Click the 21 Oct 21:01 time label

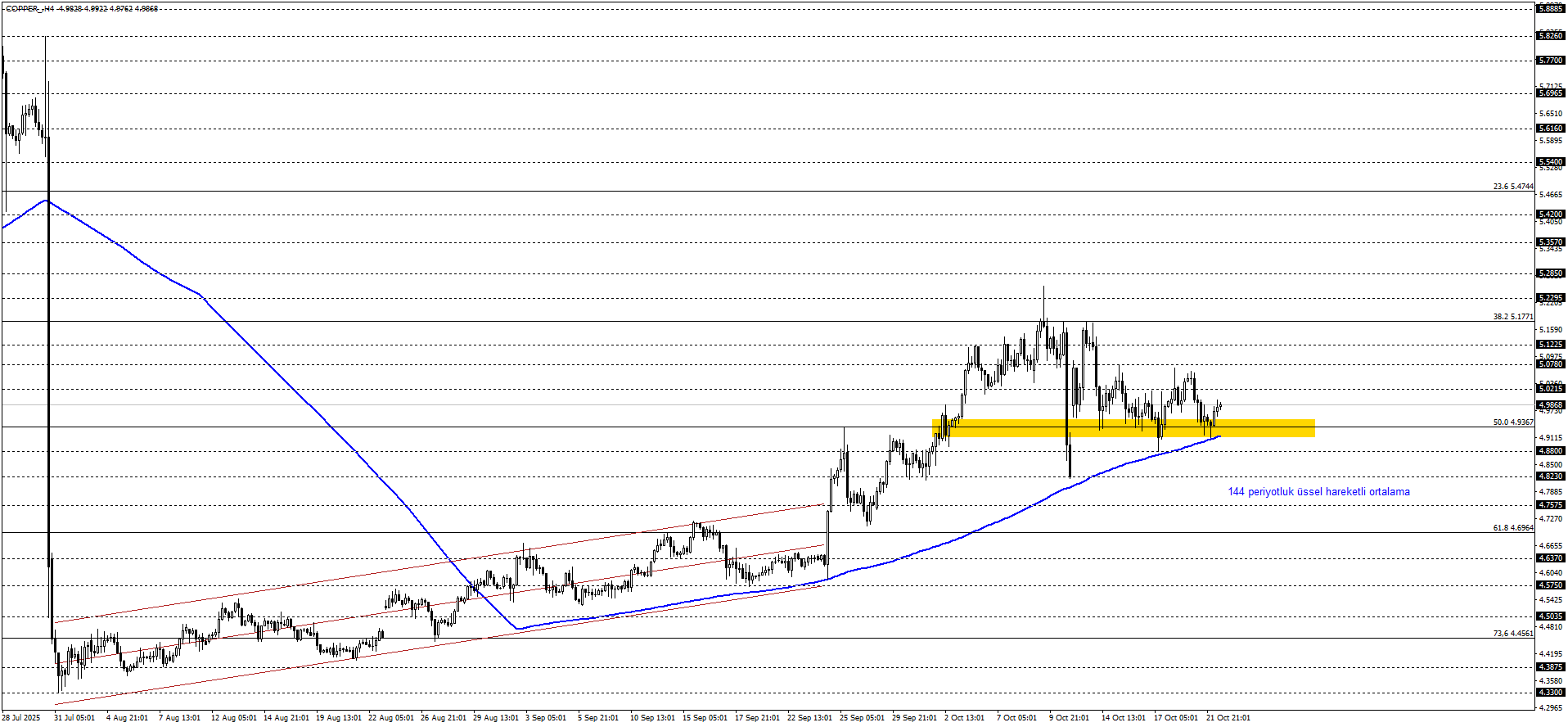1228,718
